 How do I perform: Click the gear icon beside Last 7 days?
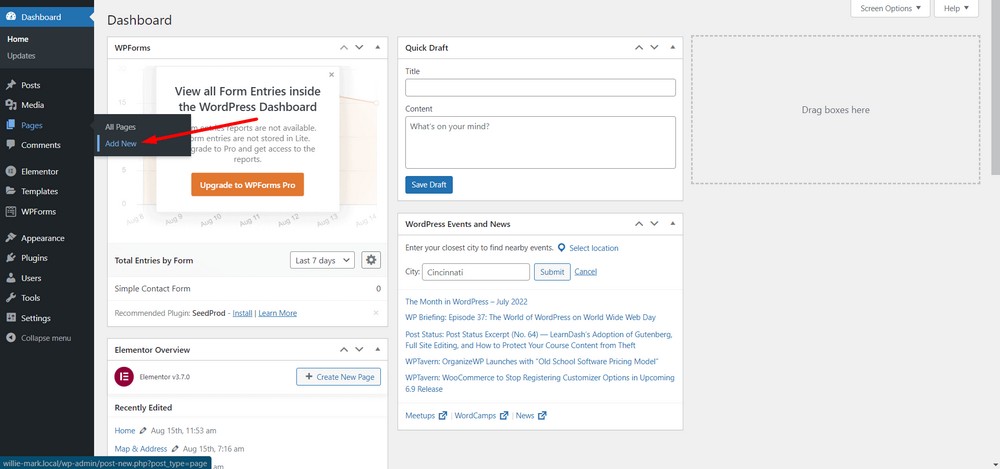click(371, 260)
